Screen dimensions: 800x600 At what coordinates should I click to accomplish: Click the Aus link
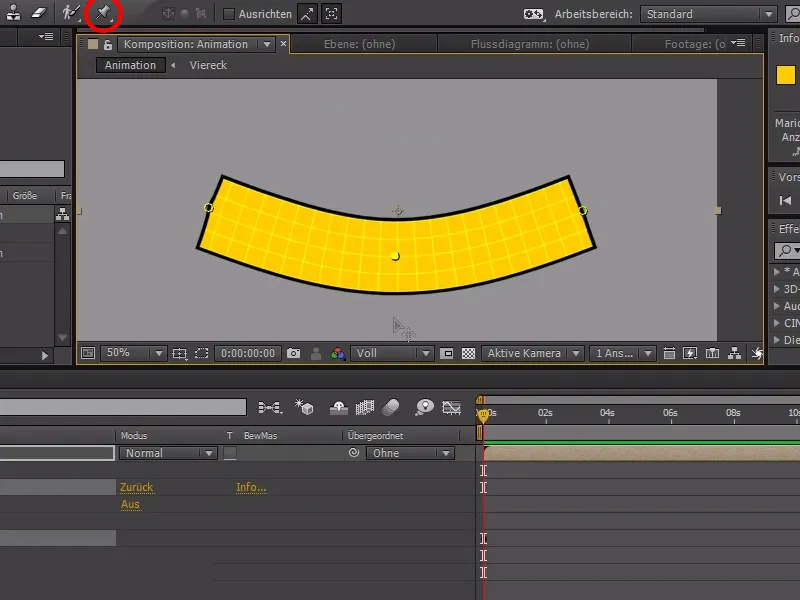pyautogui.click(x=130, y=504)
